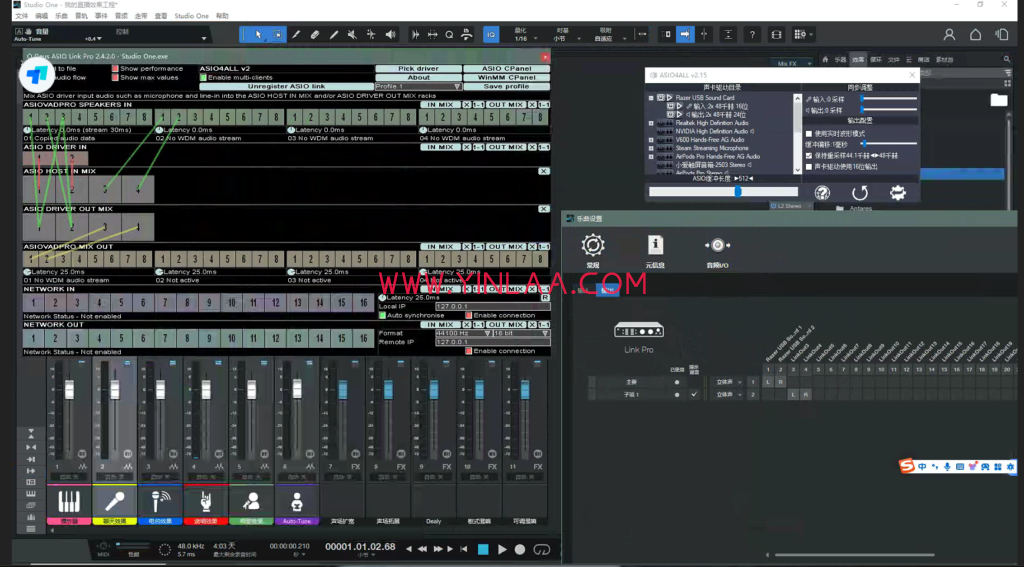Open the Profile 1 dropdown
Screen dimensions: 1024x567
coord(418,86)
